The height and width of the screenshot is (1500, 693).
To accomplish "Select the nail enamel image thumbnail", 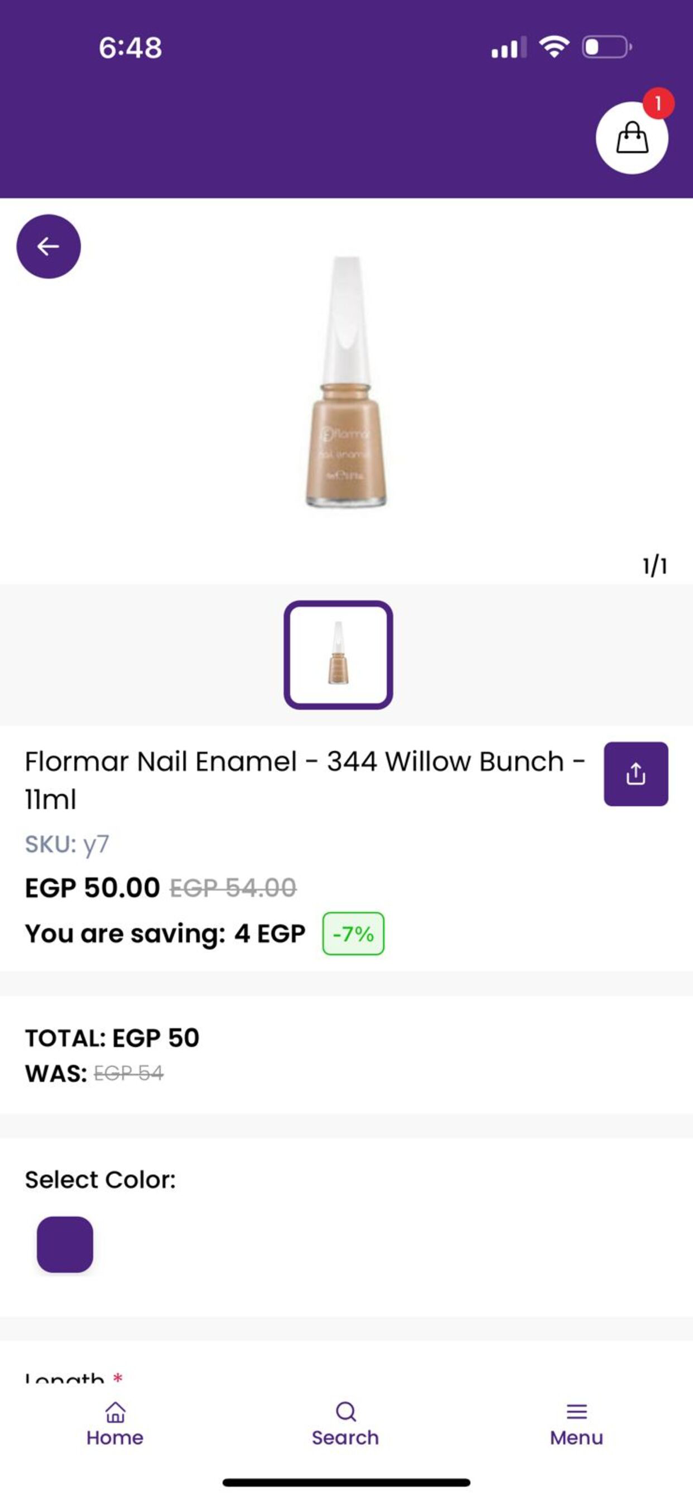I will [337, 655].
